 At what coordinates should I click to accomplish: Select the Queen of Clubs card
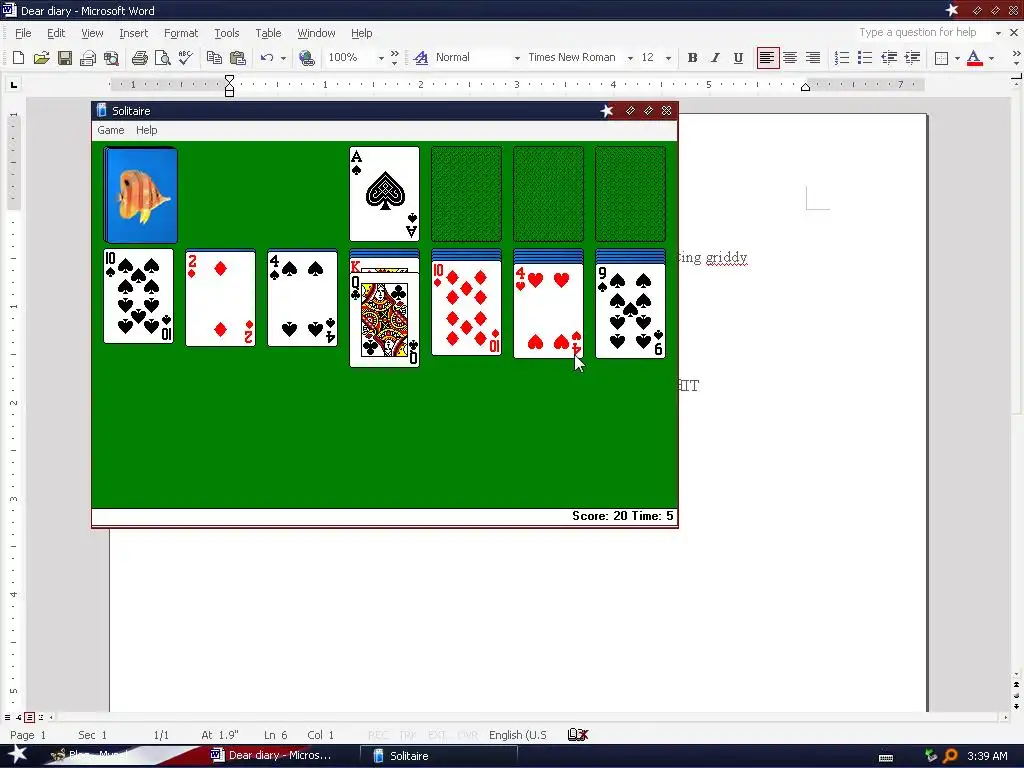click(385, 320)
